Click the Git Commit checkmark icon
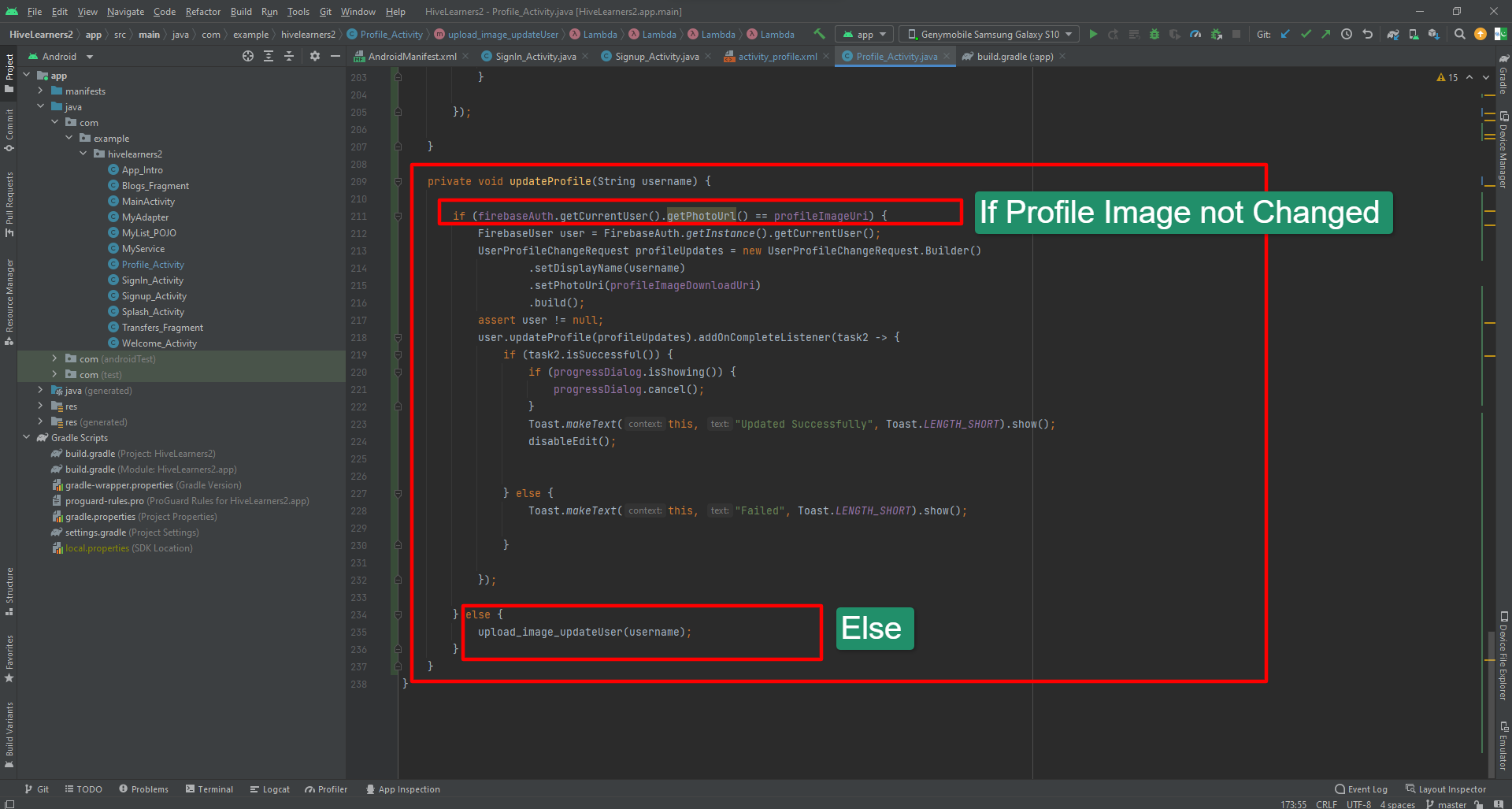 (x=1306, y=34)
